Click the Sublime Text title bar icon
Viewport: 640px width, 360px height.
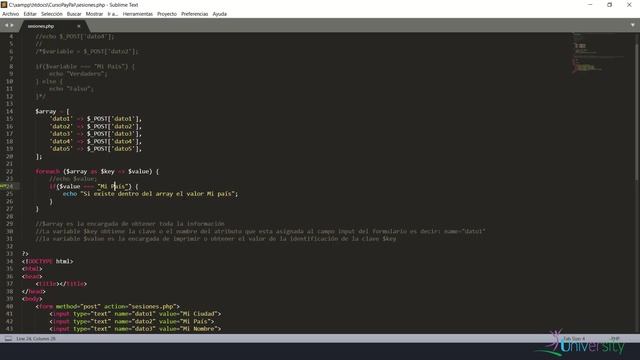4,4
